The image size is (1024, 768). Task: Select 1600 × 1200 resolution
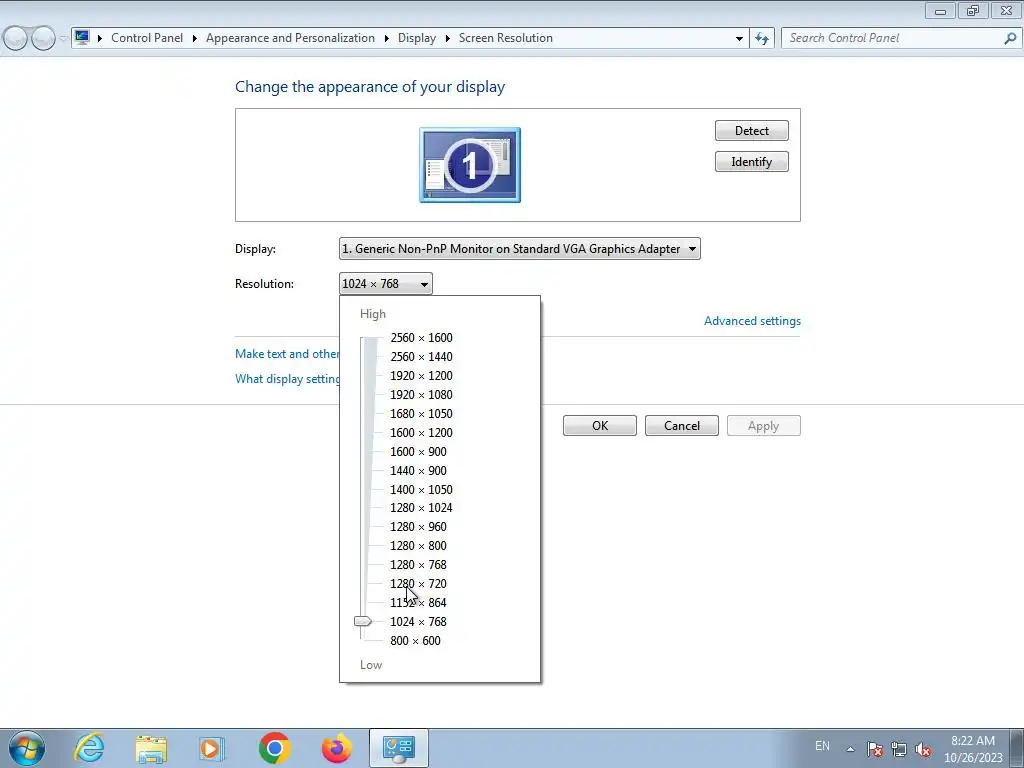[421, 432]
